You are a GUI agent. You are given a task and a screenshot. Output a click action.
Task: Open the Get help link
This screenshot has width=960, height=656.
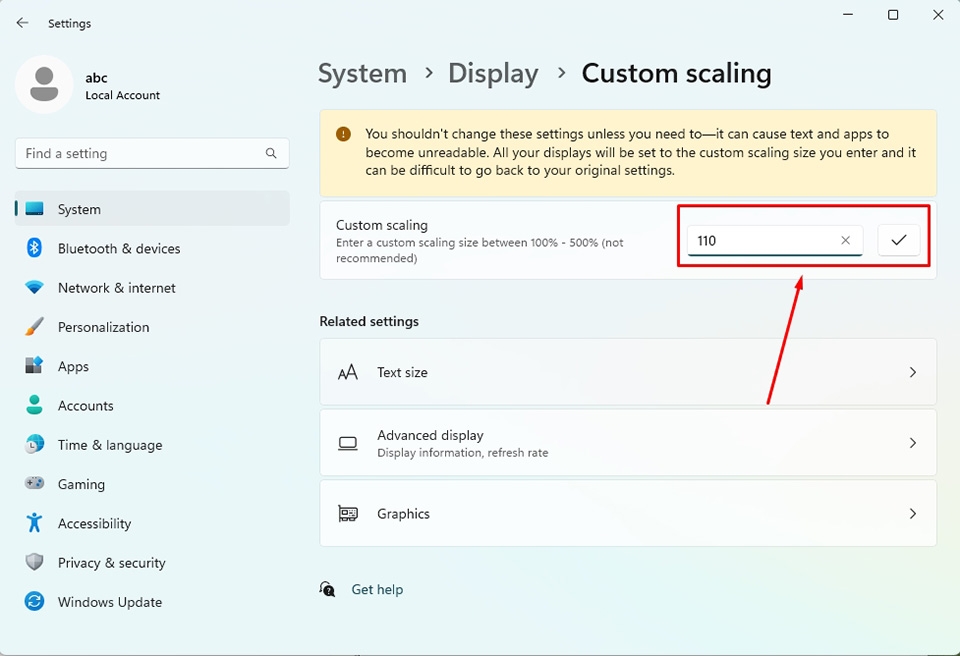click(377, 589)
